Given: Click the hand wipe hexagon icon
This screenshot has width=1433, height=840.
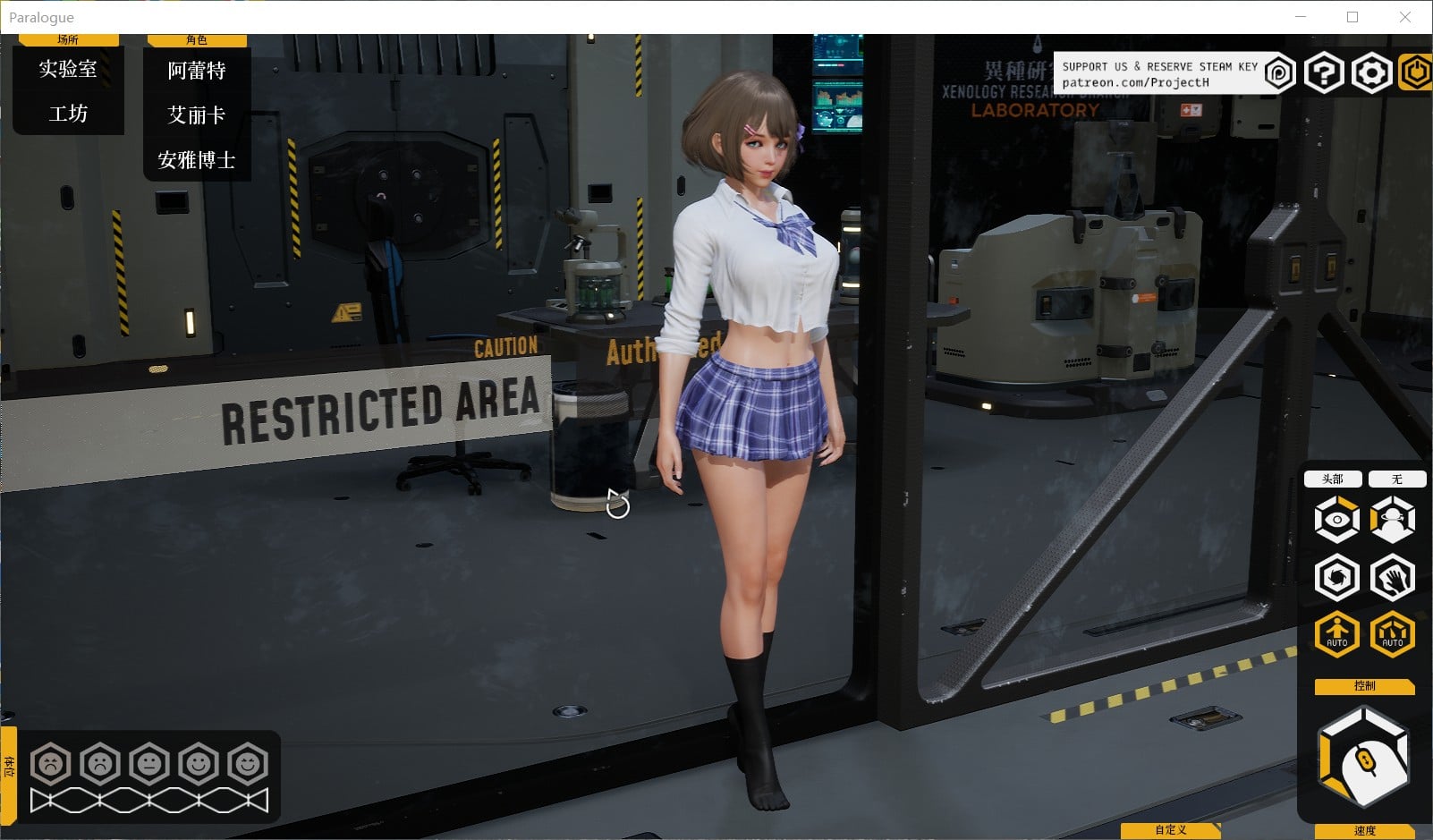Looking at the screenshot, I should 1393,577.
